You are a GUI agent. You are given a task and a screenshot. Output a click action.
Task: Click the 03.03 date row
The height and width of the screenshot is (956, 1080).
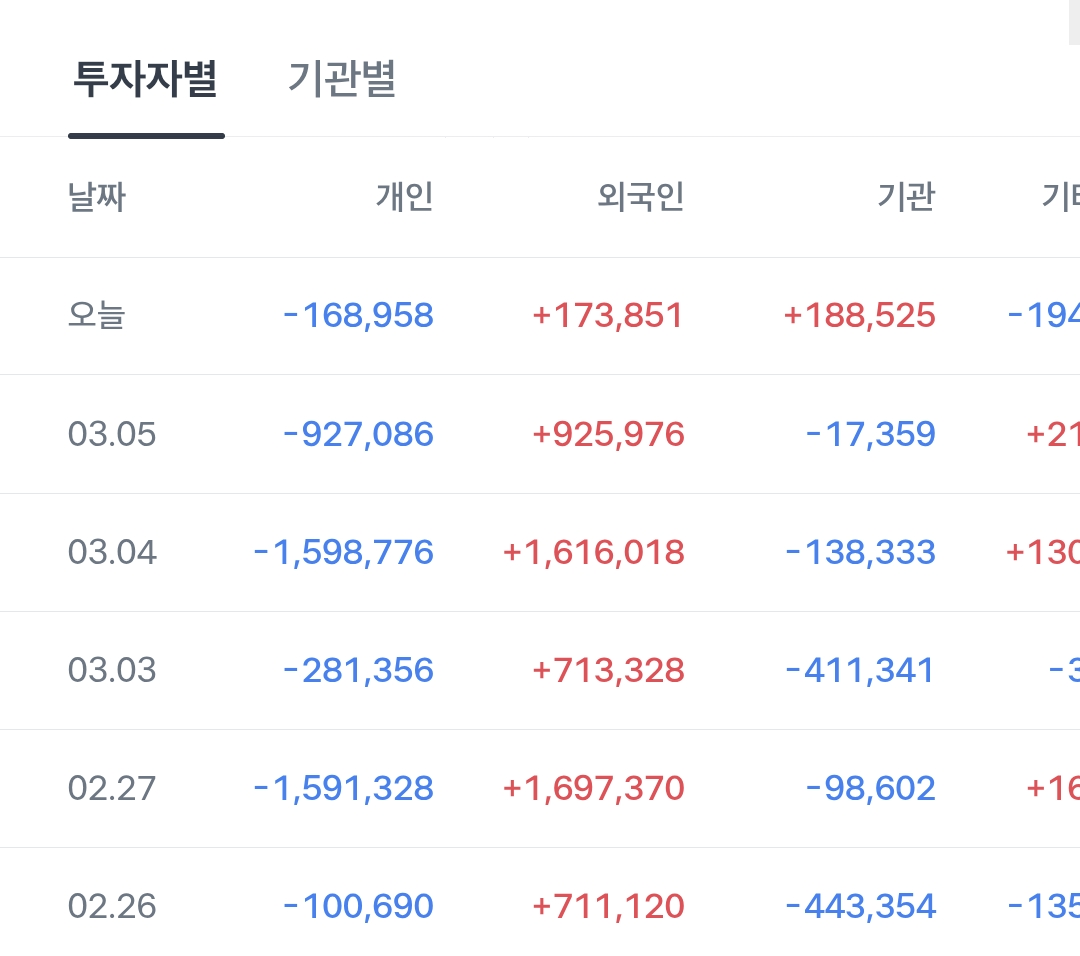pyautogui.click(x=112, y=670)
